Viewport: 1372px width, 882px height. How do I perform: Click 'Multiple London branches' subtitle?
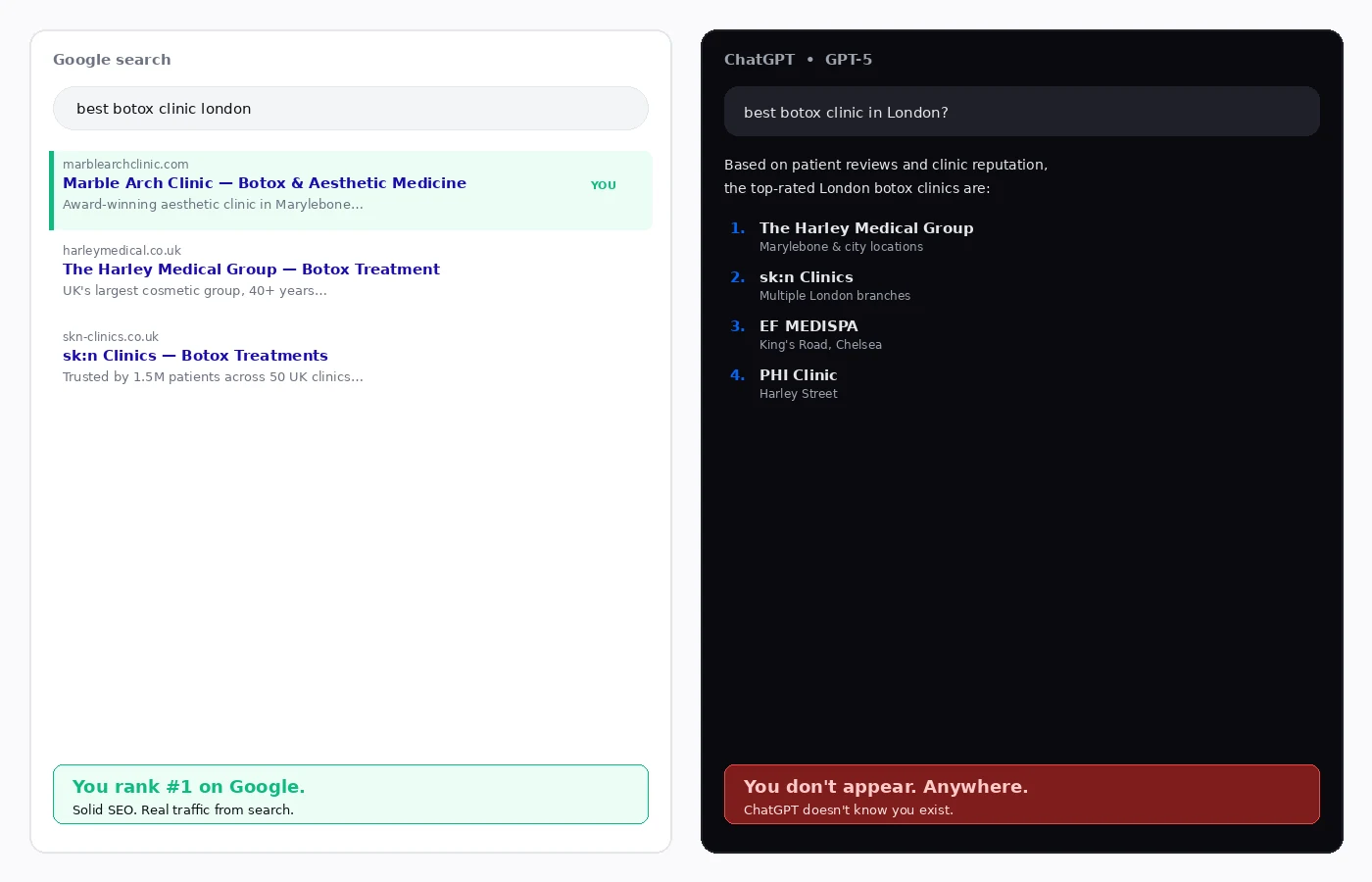(x=835, y=296)
